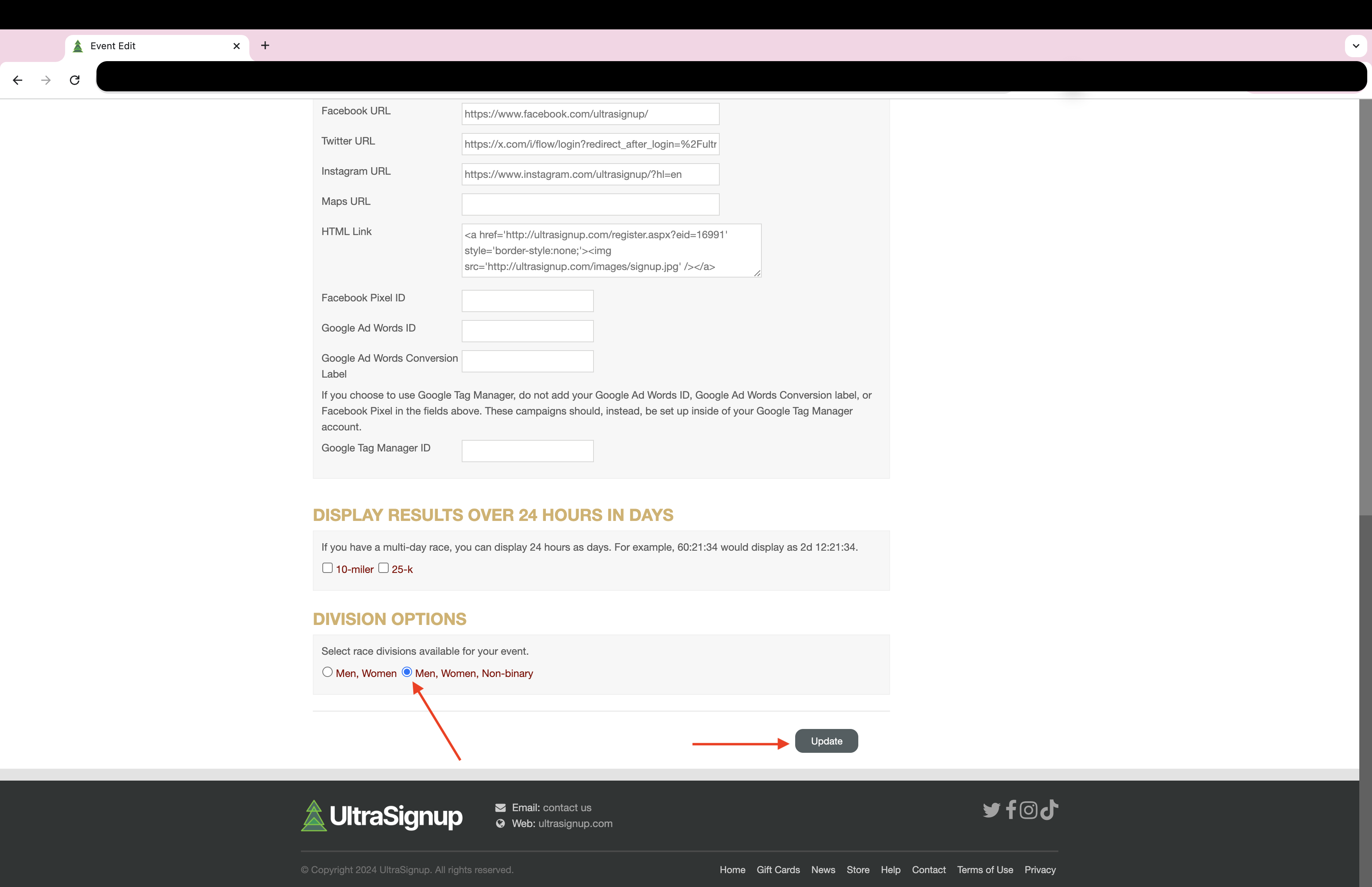Open a new browser tab
Image resolution: width=1372 pixels, height=887 pixels.
(265, 46)
